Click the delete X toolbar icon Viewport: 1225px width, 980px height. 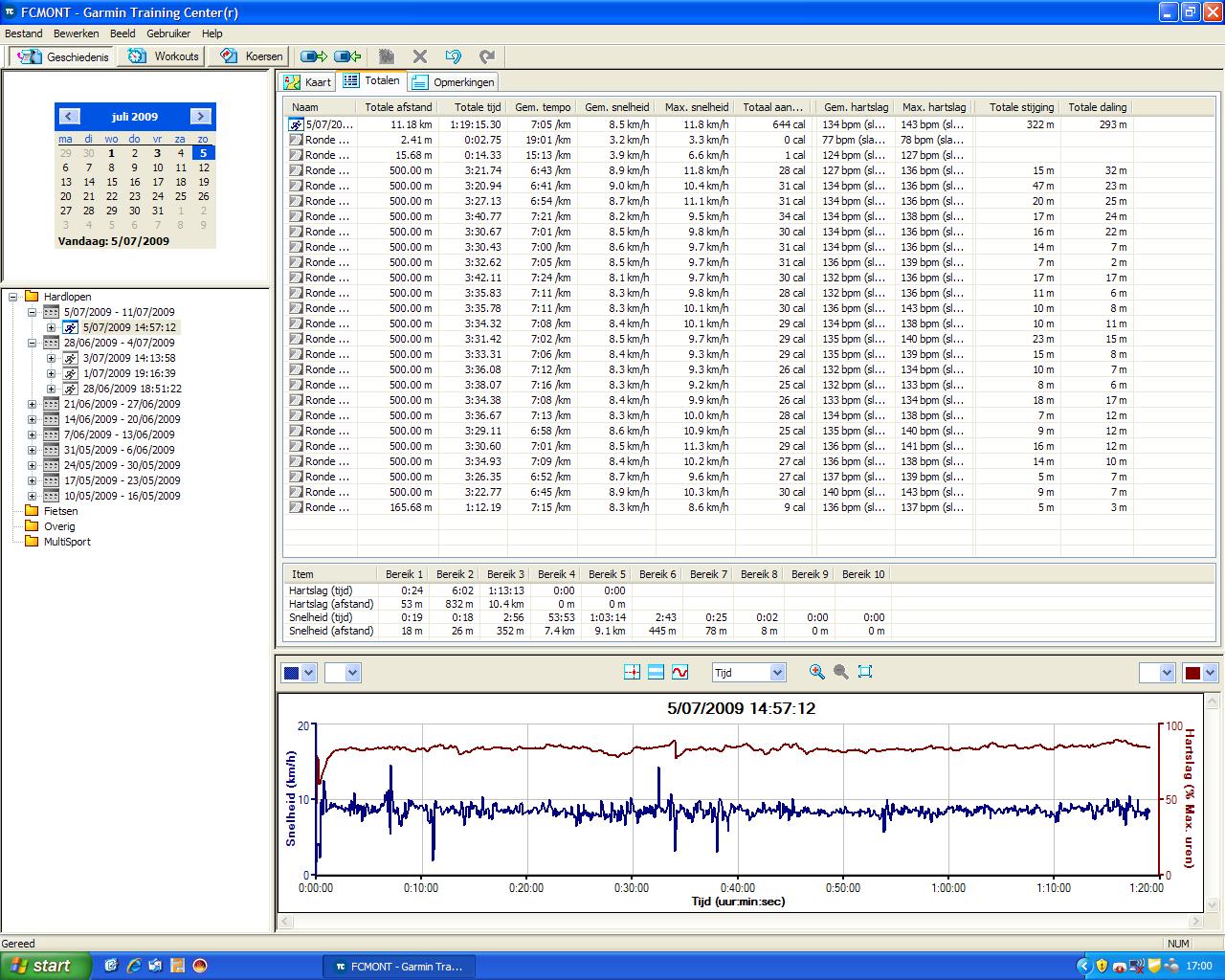(419, 56)
